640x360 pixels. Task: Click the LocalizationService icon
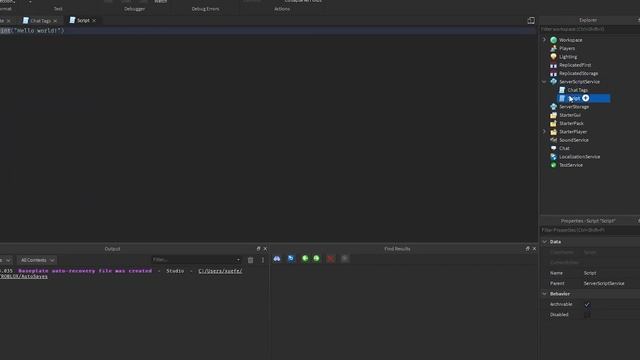point(553,157)
